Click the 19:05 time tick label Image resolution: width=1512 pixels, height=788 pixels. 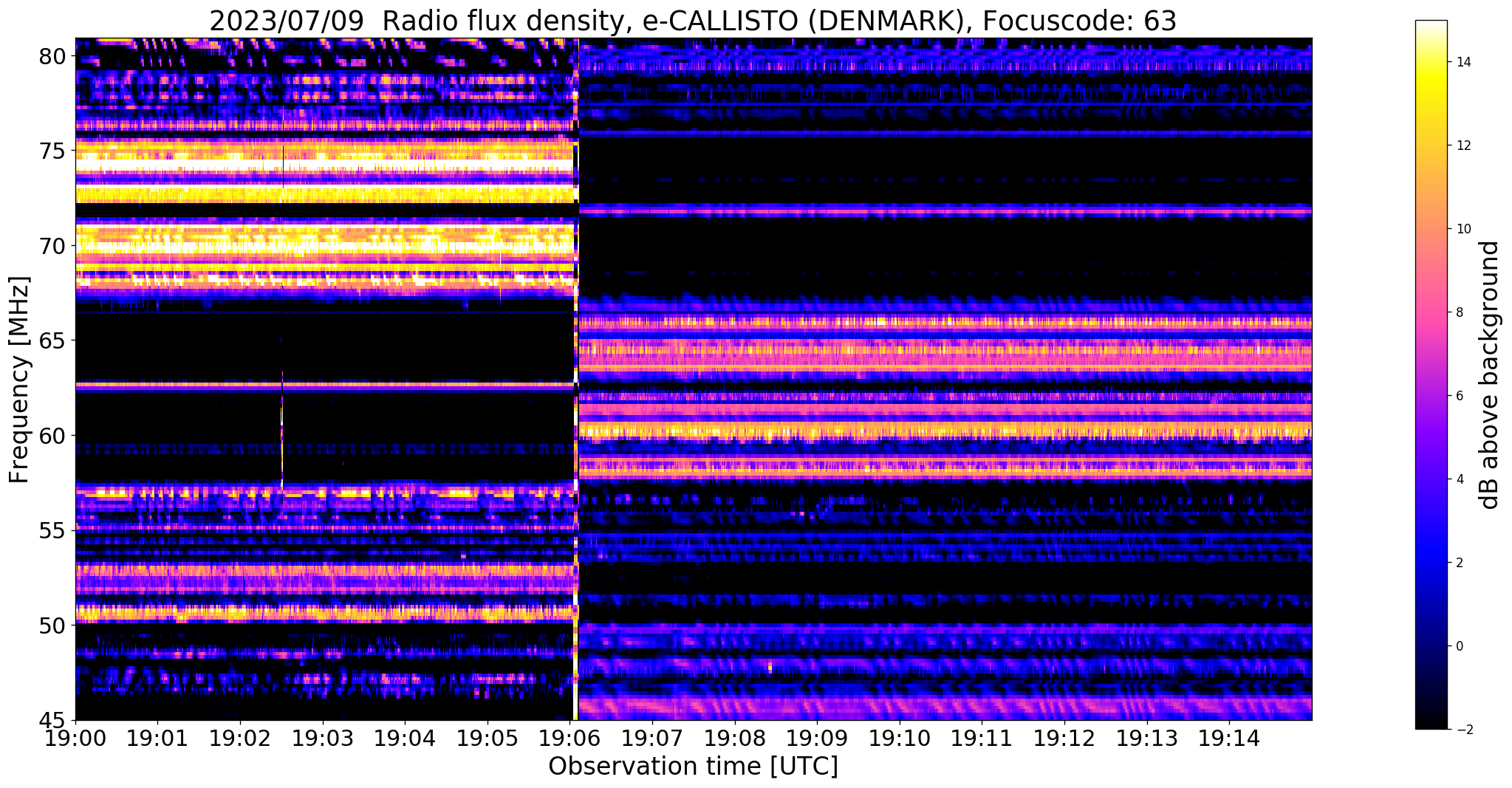pos(488,738)
